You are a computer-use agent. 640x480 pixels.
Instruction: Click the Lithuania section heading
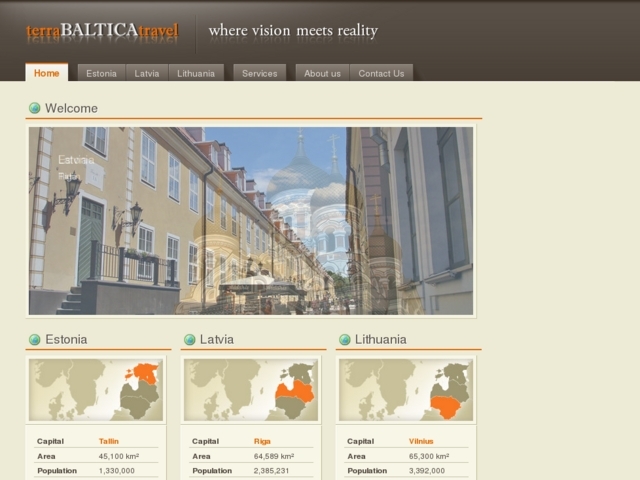380,339
